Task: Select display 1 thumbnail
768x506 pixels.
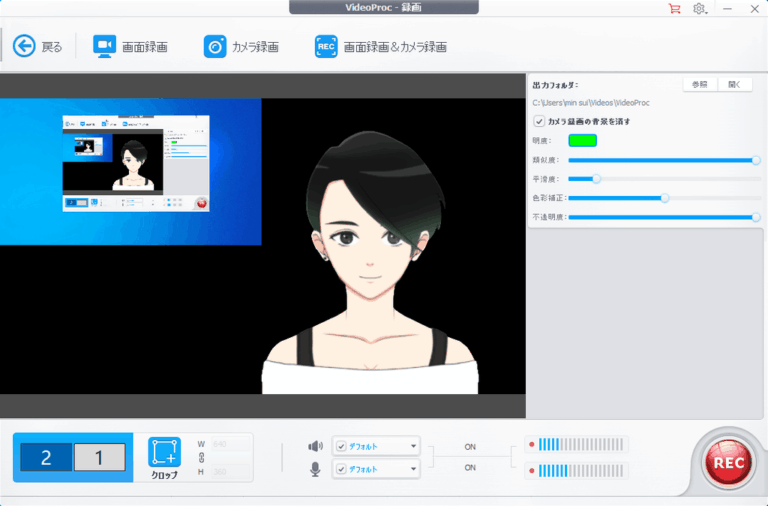Action: click(x=100, y=457)
